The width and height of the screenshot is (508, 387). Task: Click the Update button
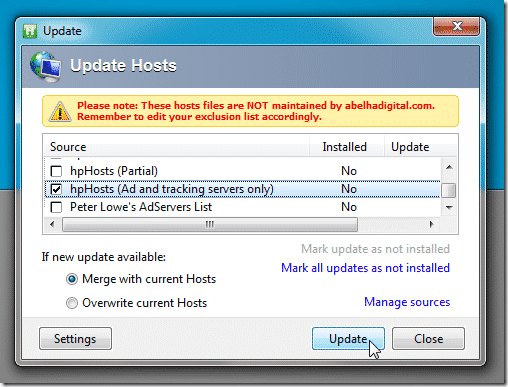[x=348, y=339]
